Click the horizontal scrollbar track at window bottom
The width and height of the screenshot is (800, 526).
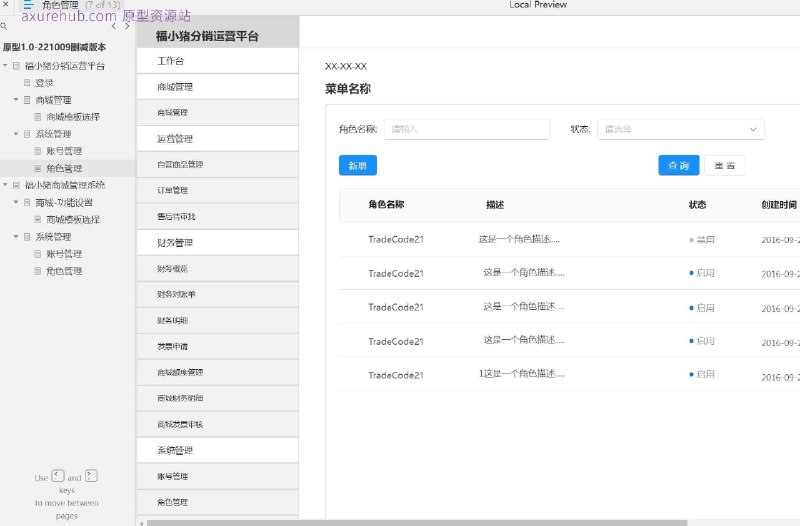417,523
